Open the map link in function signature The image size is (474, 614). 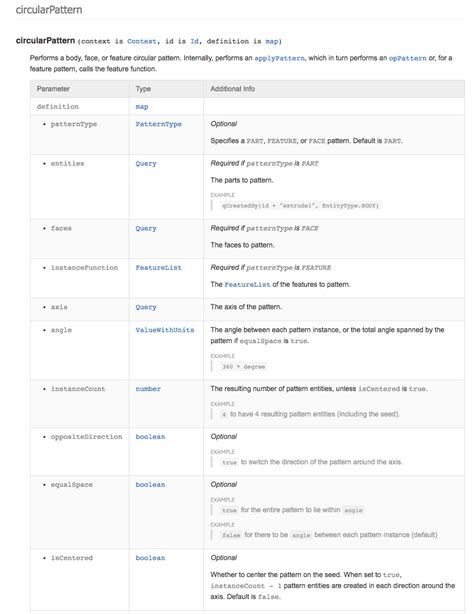(x=271, y=41)
